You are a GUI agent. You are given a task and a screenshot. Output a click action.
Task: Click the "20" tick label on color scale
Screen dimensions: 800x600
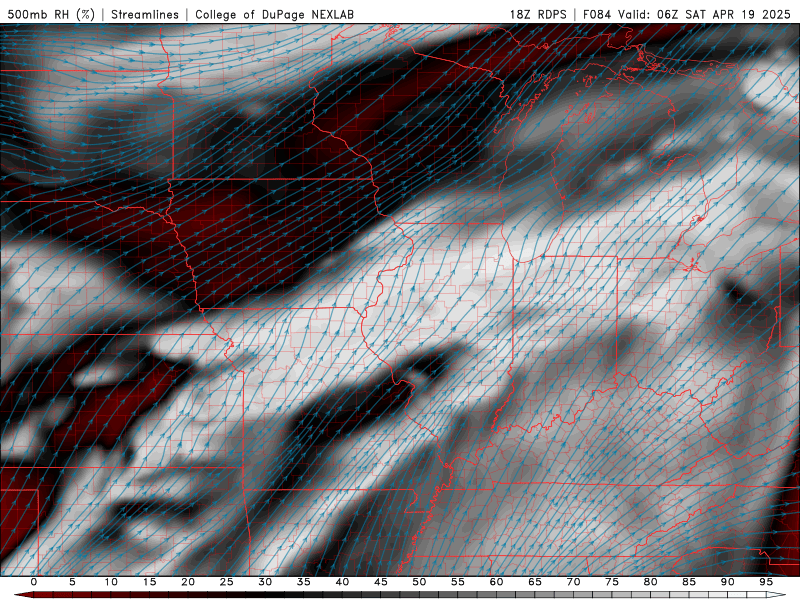pos(188,582)
